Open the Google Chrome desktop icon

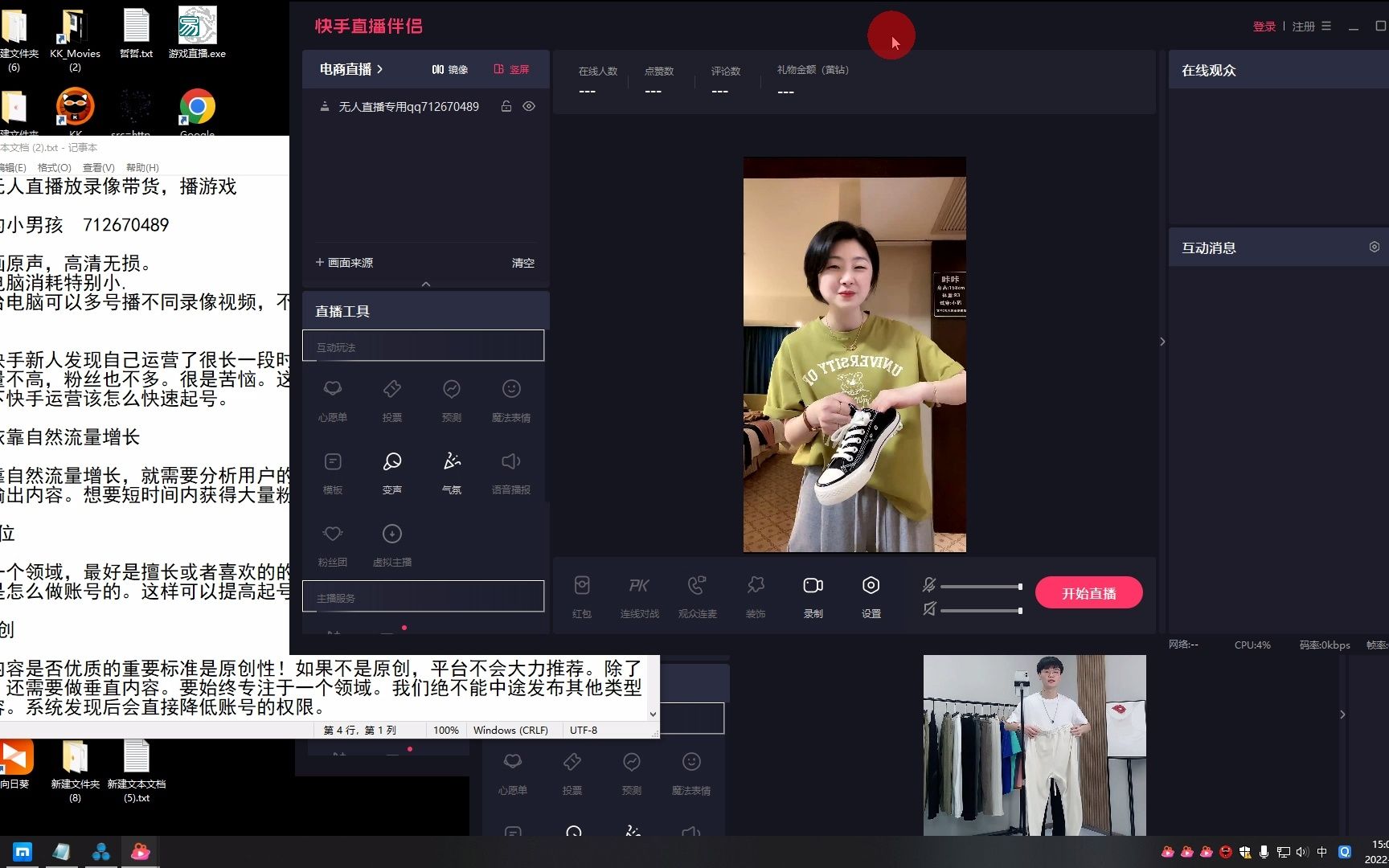click(197, 113)
